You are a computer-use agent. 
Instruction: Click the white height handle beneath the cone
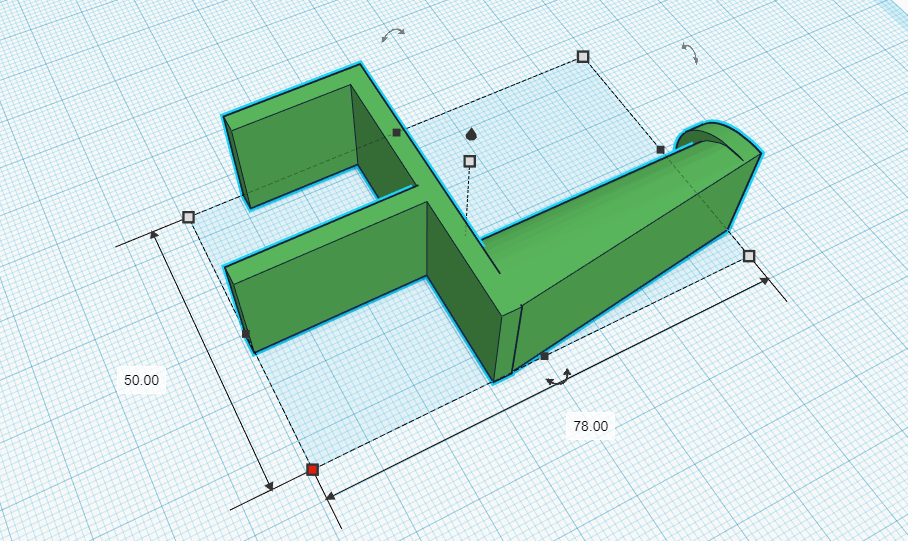click(x=470, y=161)
